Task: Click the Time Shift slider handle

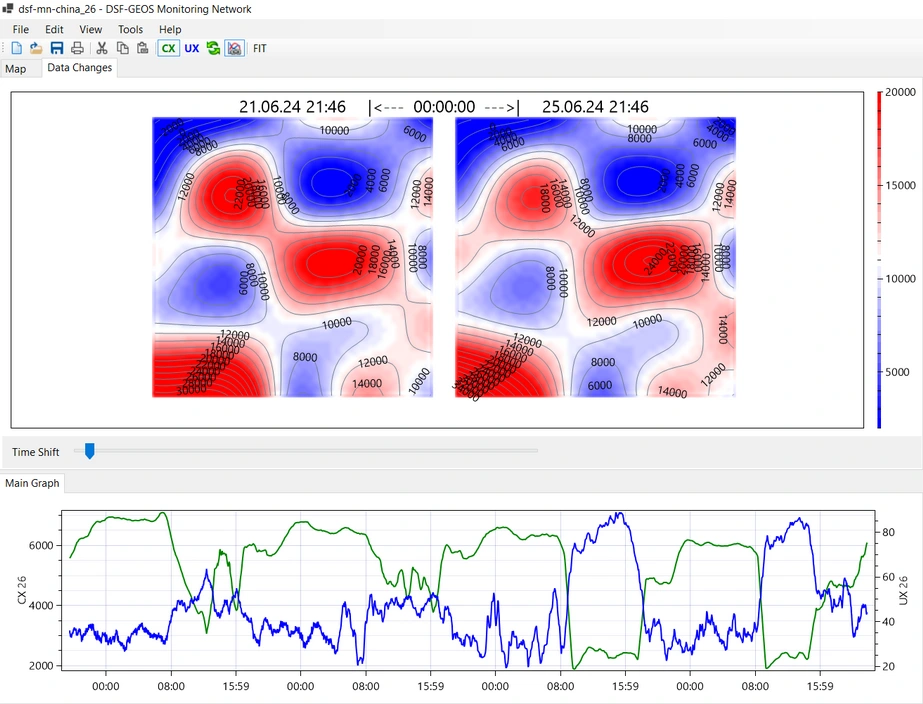Action: 90,452
